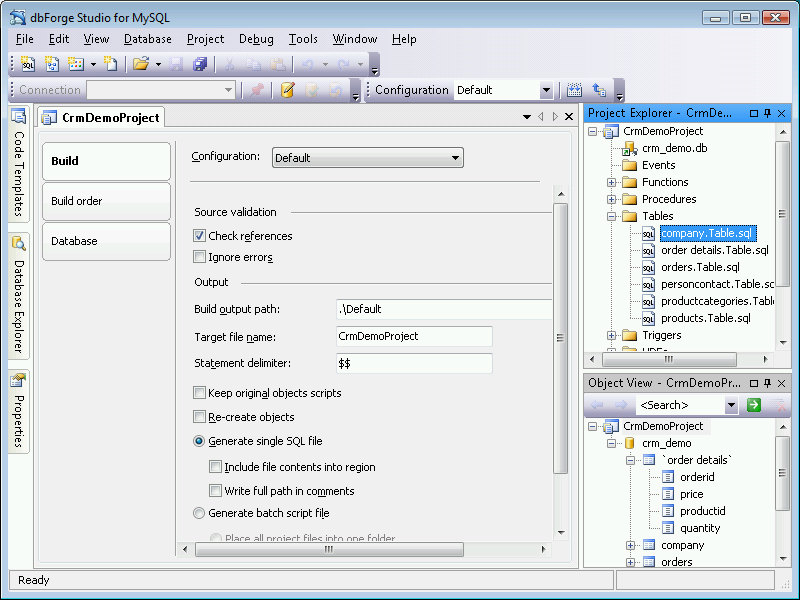Screen dimensions: 800x600
Task: Click the edit connection icon with pencil
Action: click(x=288, y=90)
